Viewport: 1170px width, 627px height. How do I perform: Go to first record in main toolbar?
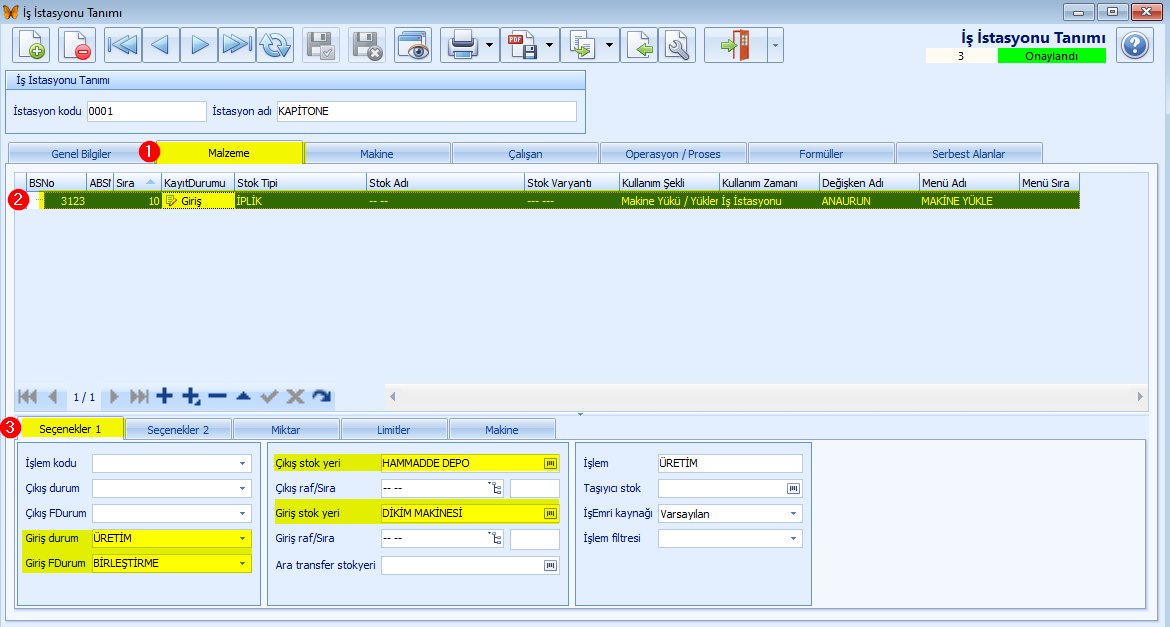pyautogui.click(x=122, y=46)
